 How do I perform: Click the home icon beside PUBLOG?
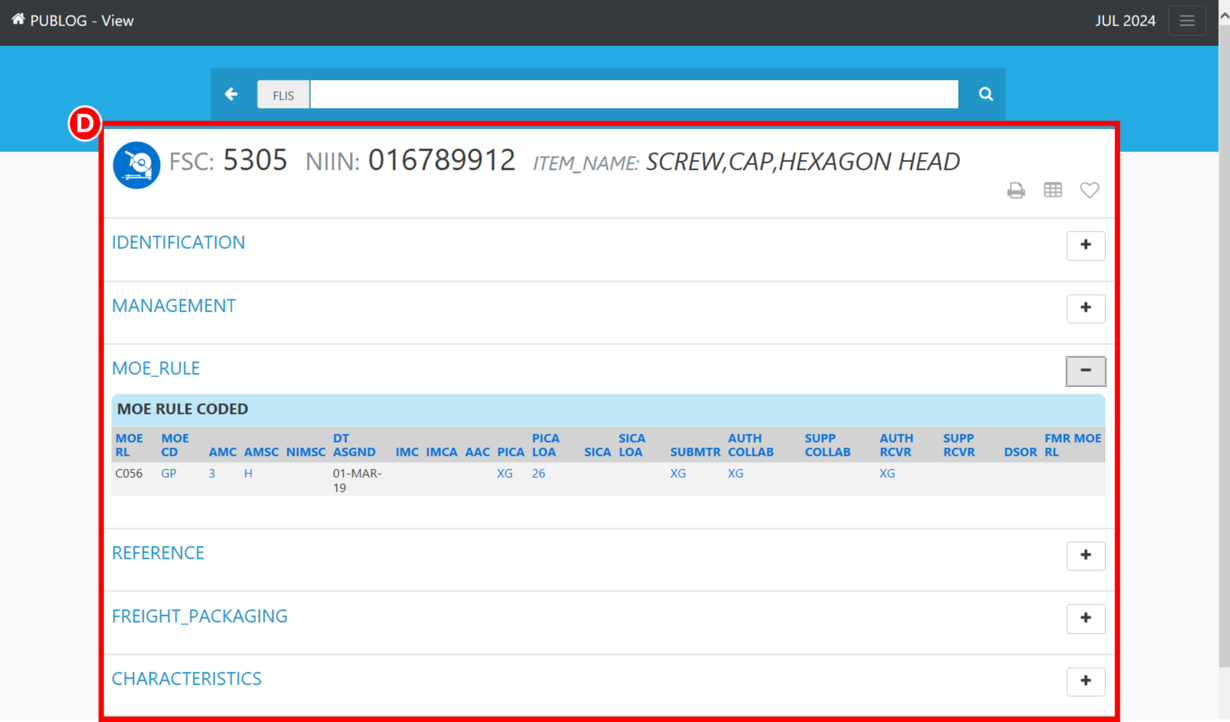tap(18, 19)
